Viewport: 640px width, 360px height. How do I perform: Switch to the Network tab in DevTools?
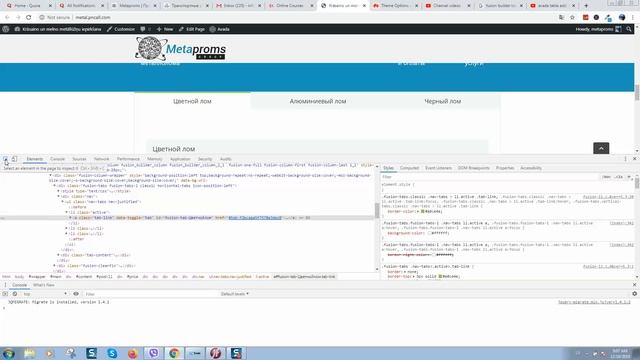[102, 159]
